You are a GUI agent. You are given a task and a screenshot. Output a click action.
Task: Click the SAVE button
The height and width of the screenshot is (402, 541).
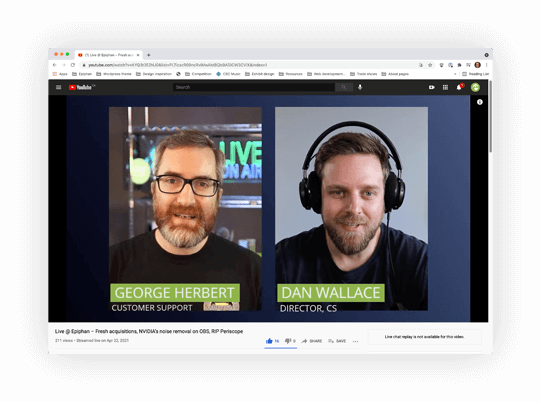337,341
